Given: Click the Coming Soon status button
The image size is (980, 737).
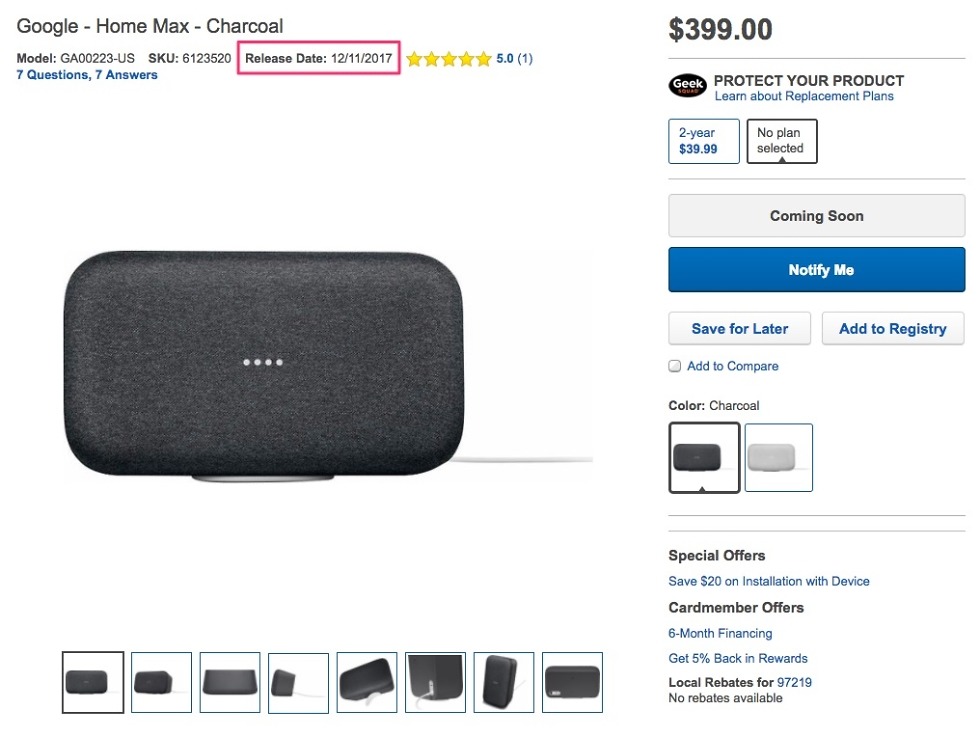Looking at the screenshot, I should (x=816, y=215).
